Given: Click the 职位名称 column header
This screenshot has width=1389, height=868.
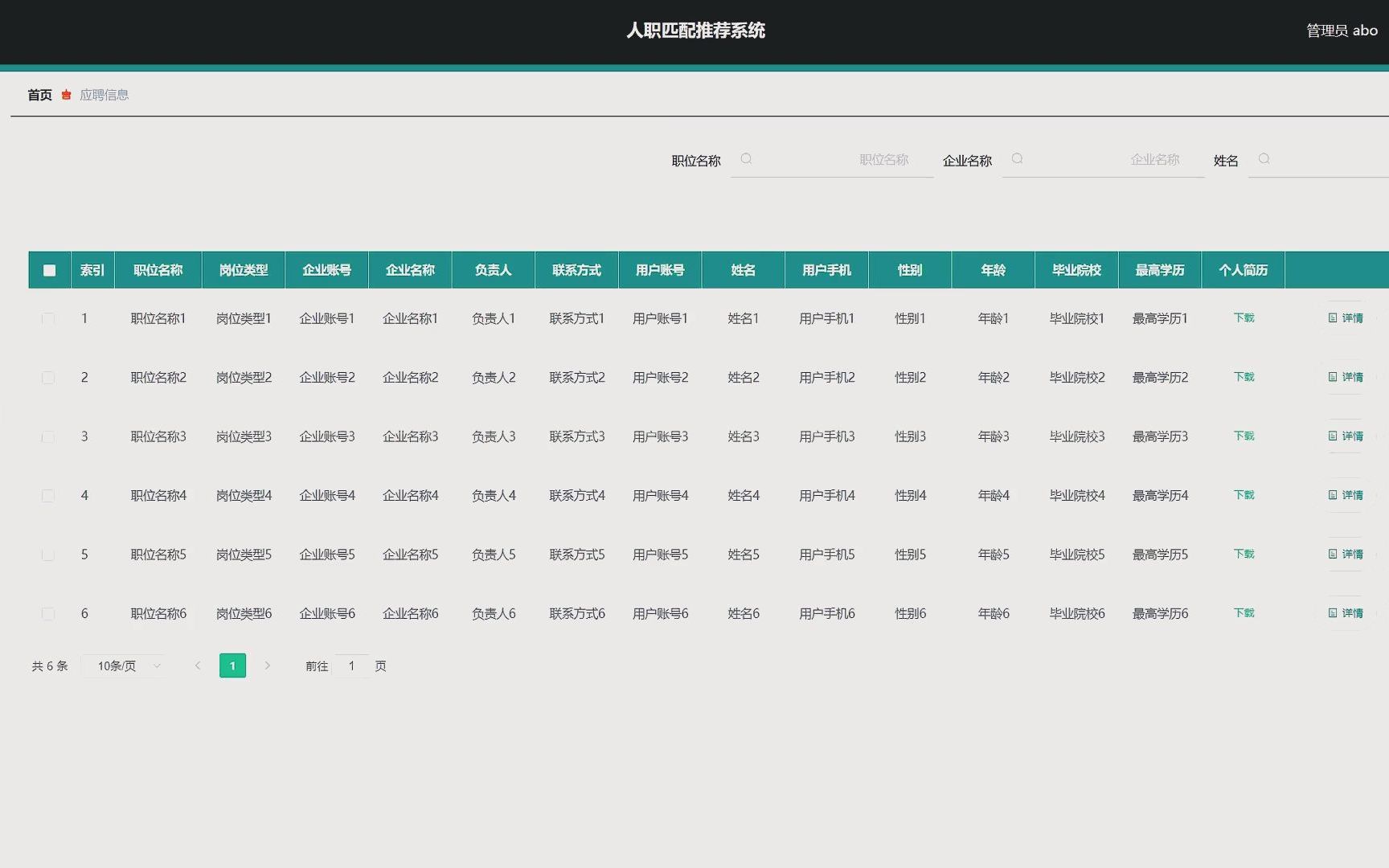Looking at the screenshot, I should (158, 270).
